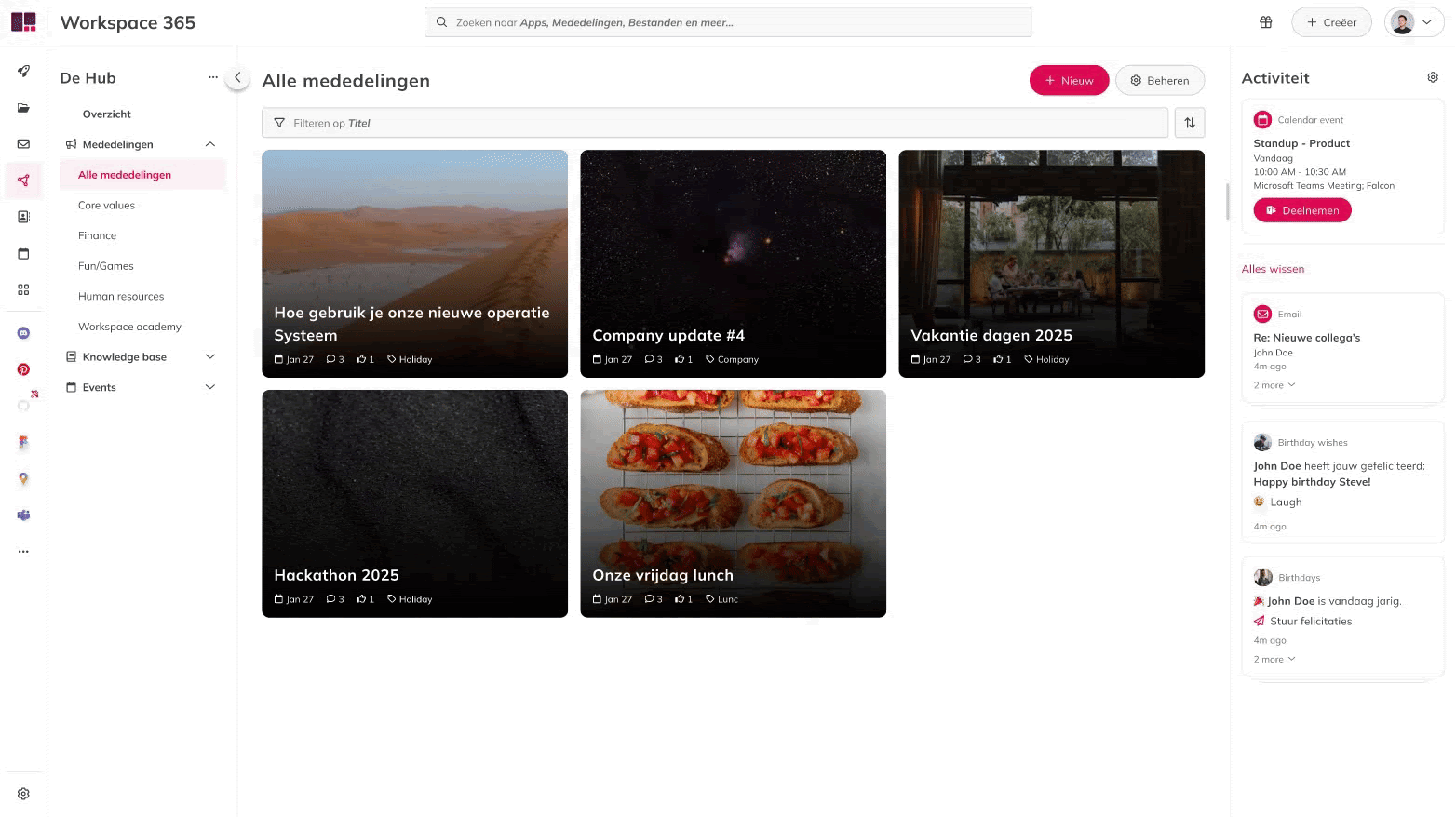Open Company update #4 card

733,263
